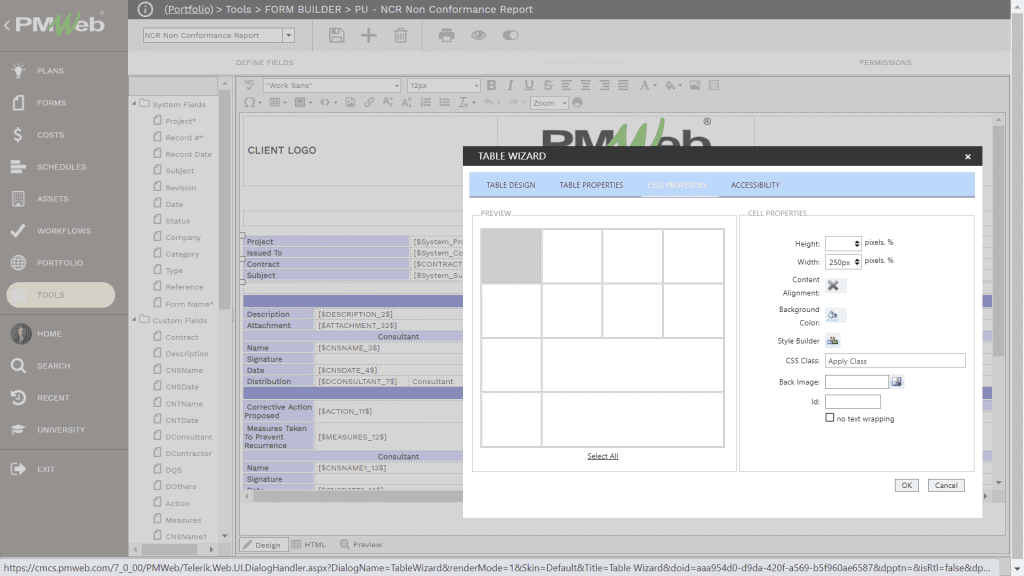Open the Define Fields tab
Image resolution: width=1024 pixels, height=576 pixels.
(x=264, y=63)
